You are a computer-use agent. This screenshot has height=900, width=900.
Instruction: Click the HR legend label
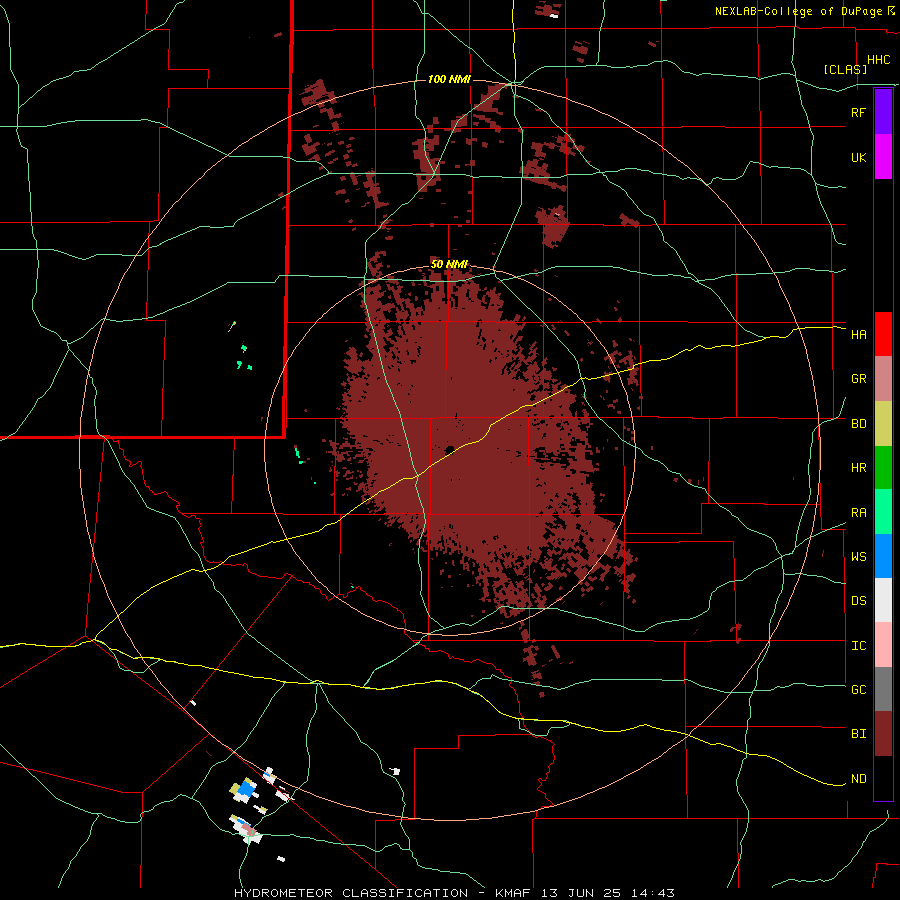tap(858, 468)
